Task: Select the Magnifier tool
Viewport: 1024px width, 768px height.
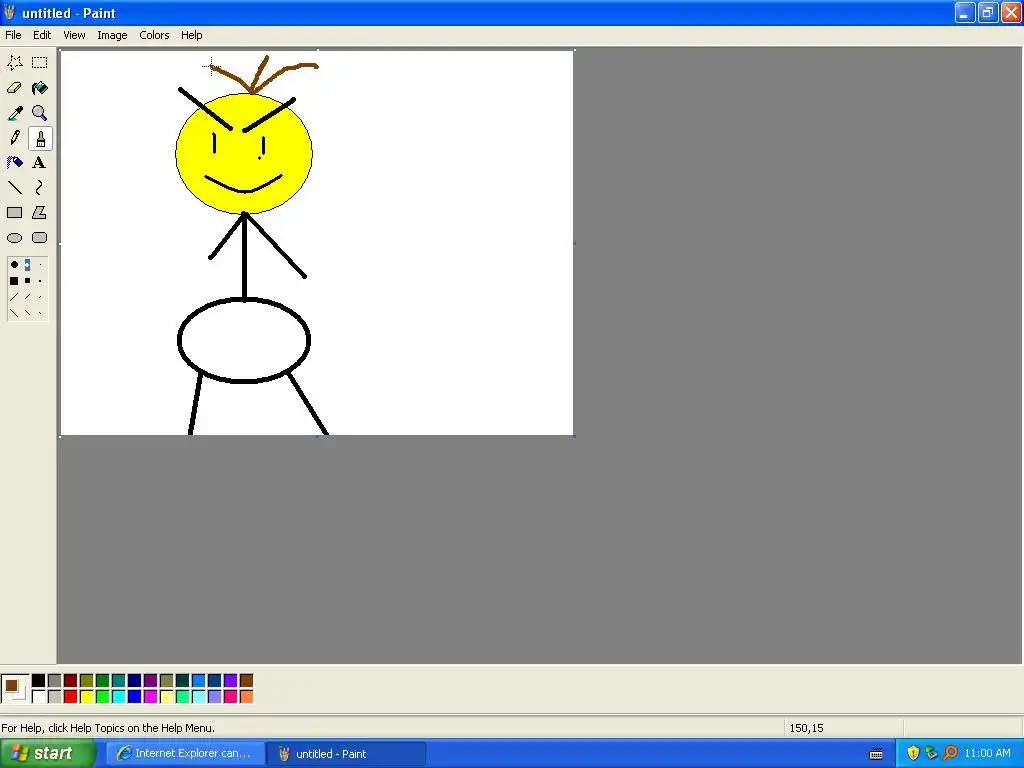Action: 39,113
